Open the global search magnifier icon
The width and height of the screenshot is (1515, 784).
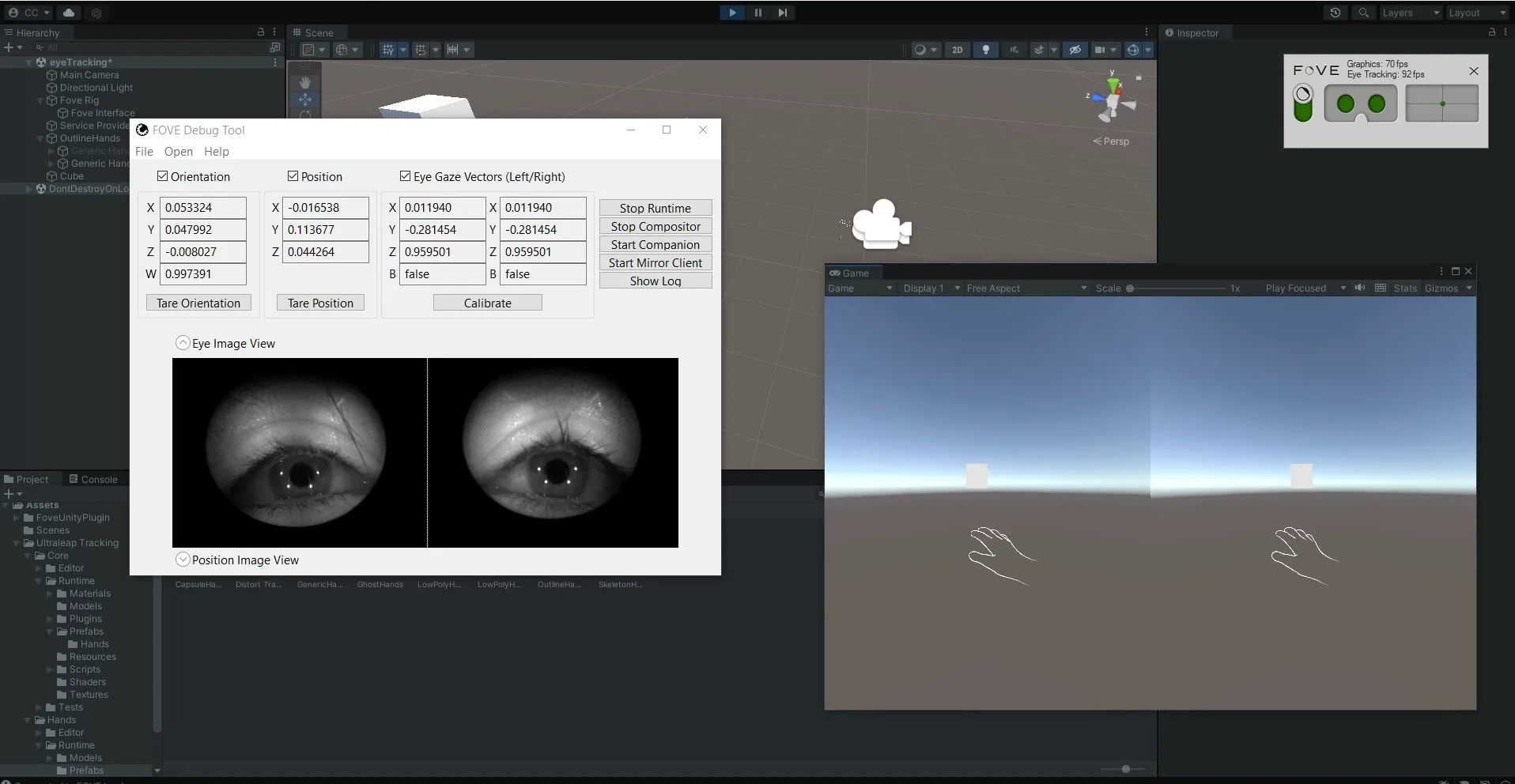click(1363, 13)
